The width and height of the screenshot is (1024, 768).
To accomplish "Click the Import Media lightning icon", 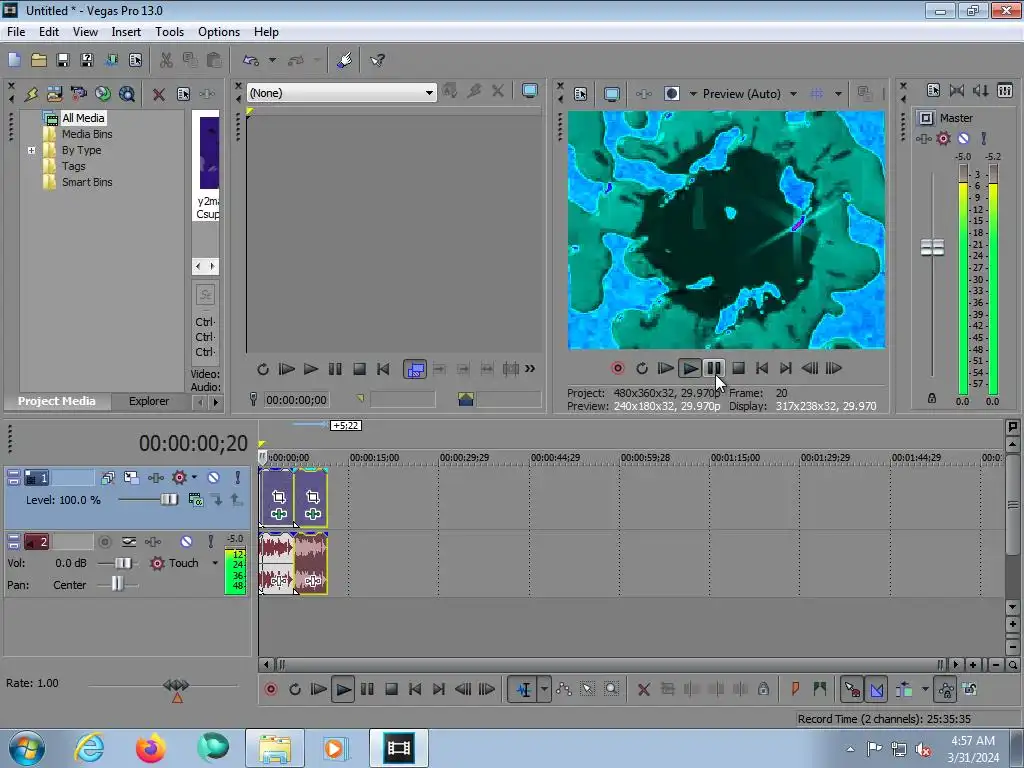I will [31, 94].
